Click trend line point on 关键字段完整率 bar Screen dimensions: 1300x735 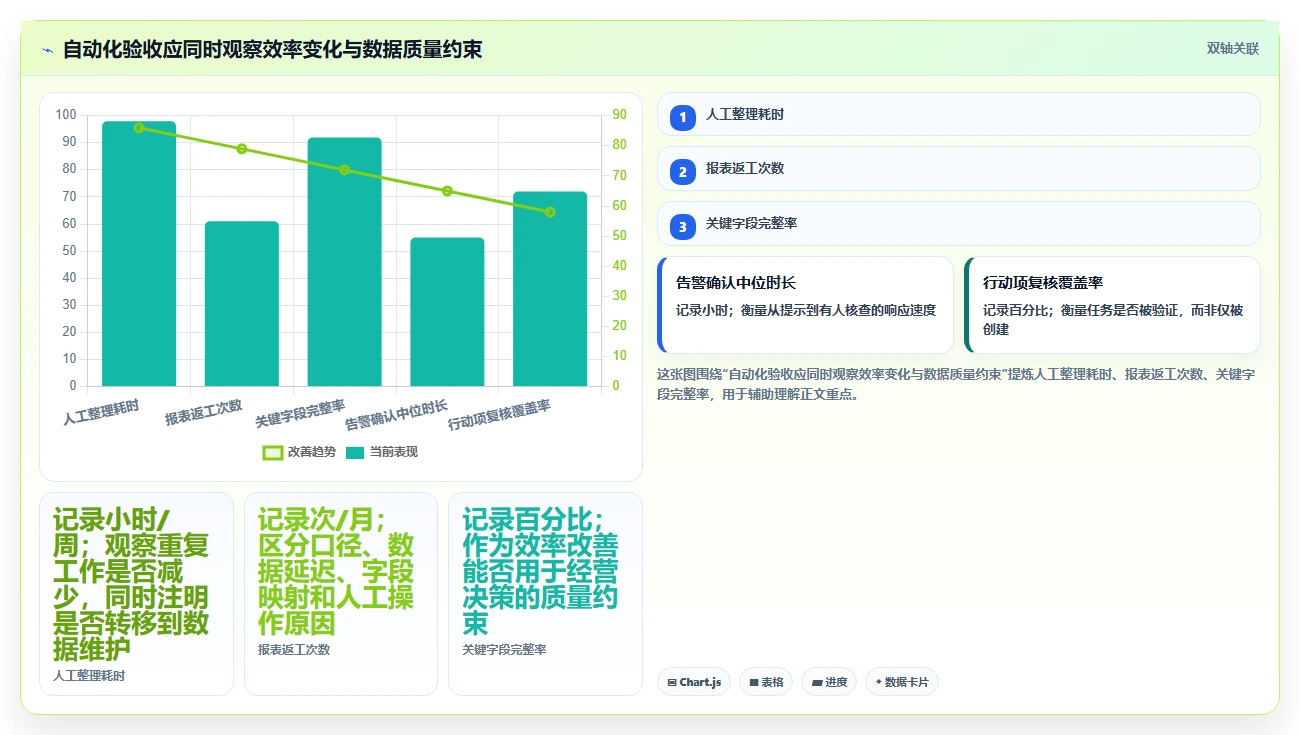tap(344, 170)
